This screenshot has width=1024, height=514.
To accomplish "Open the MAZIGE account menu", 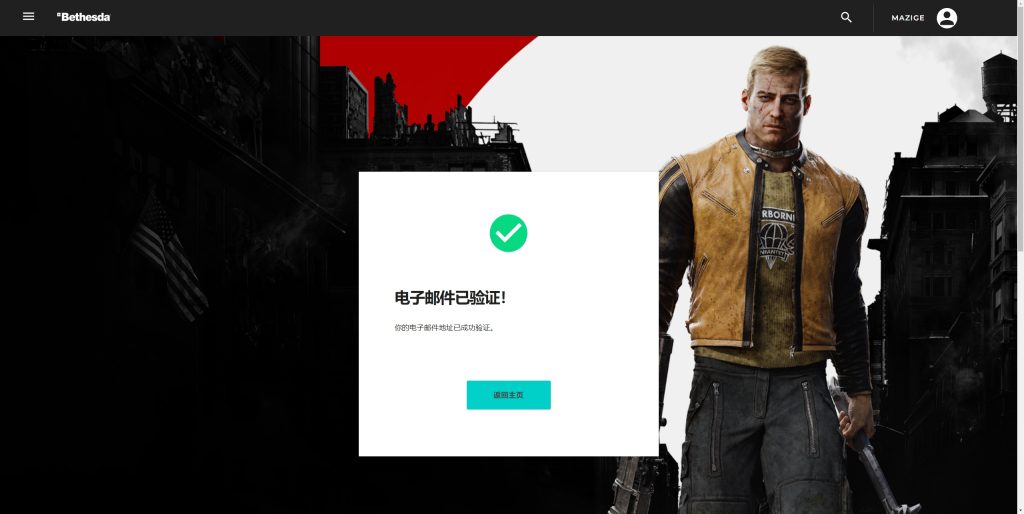I will (908, 18).
